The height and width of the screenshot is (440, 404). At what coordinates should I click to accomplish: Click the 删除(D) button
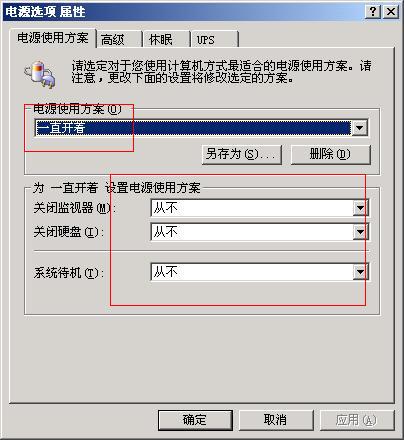point(331,154)
